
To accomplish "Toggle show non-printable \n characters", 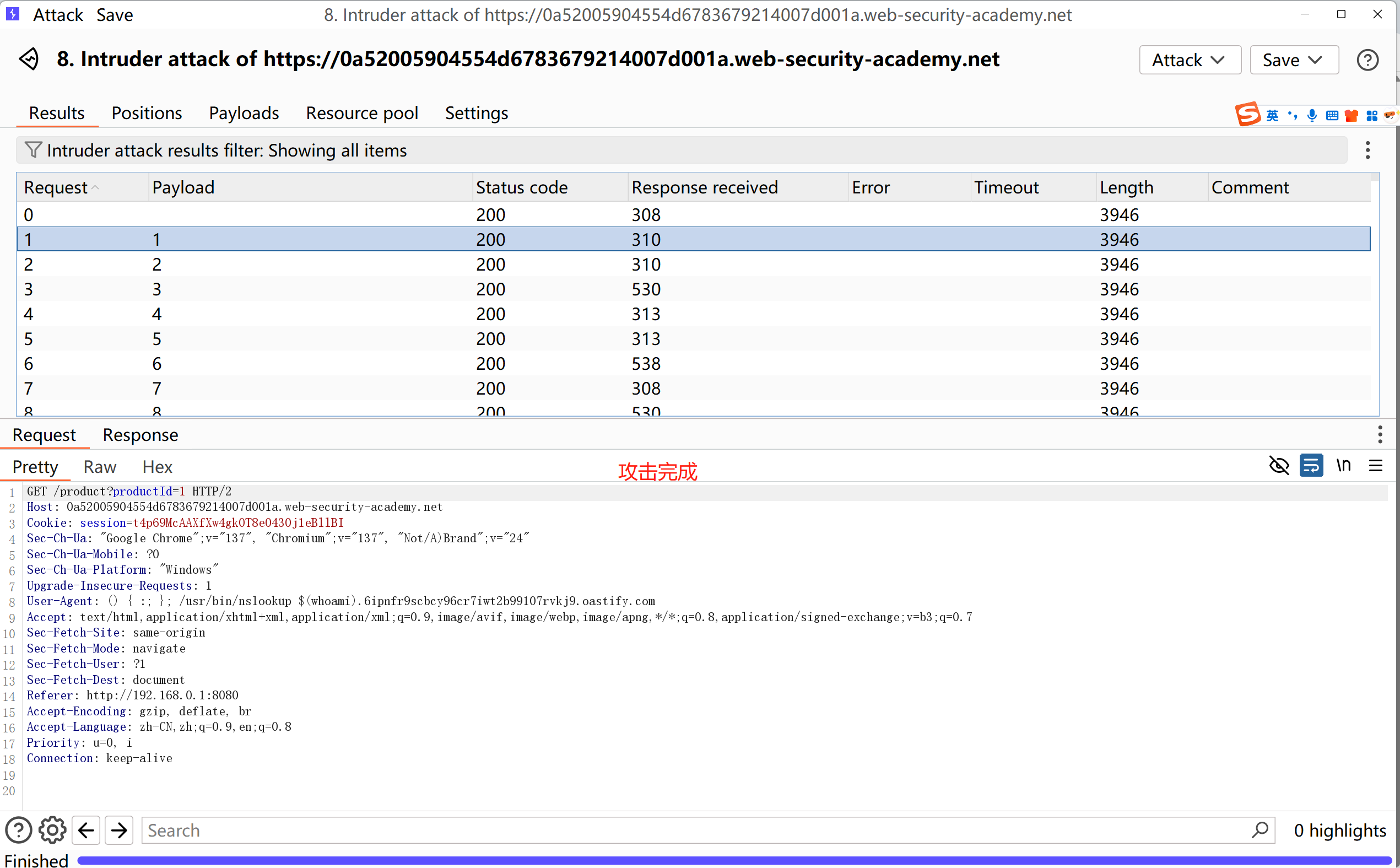I will [x=1343, y=466].
